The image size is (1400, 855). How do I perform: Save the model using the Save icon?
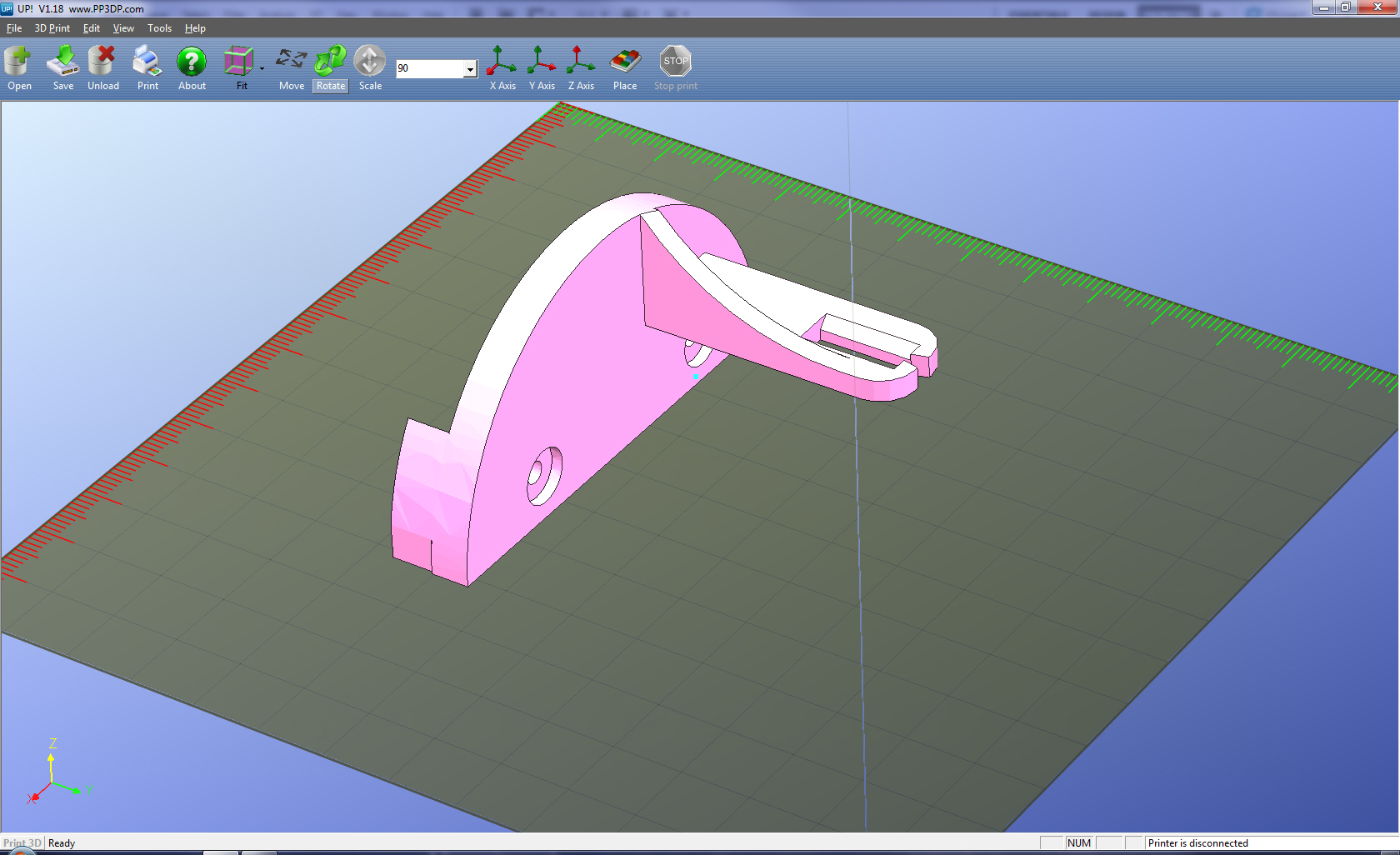[62, 61]
